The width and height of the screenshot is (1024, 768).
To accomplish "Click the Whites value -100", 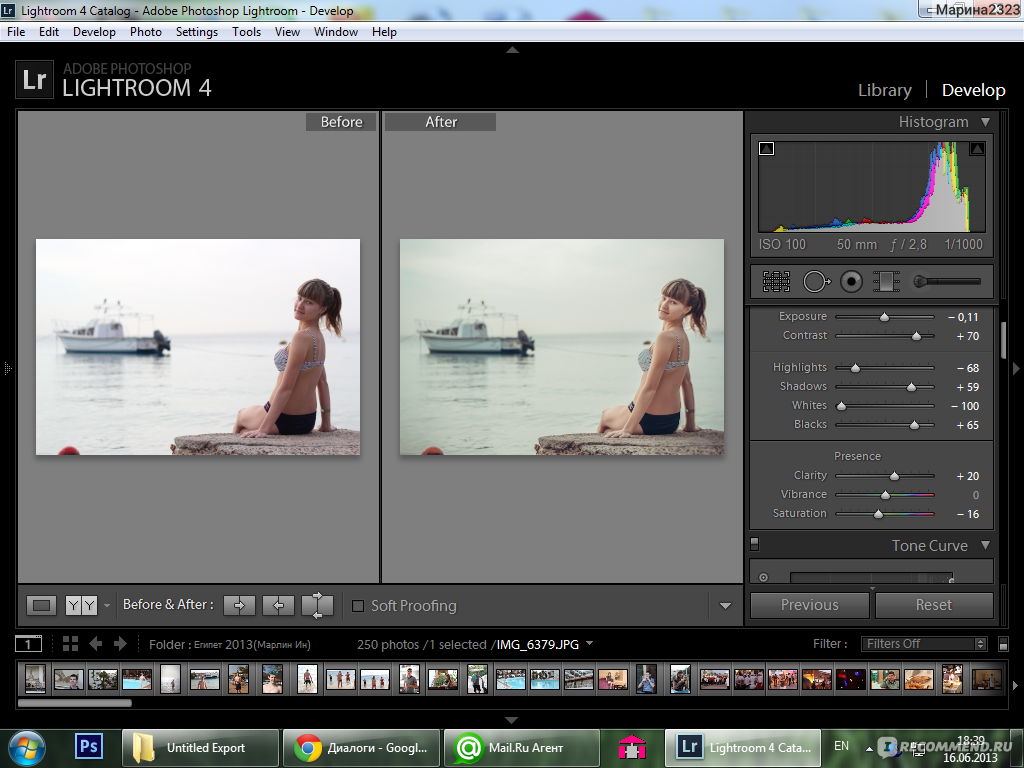I will pyautogui.click(x=965, y=406).
